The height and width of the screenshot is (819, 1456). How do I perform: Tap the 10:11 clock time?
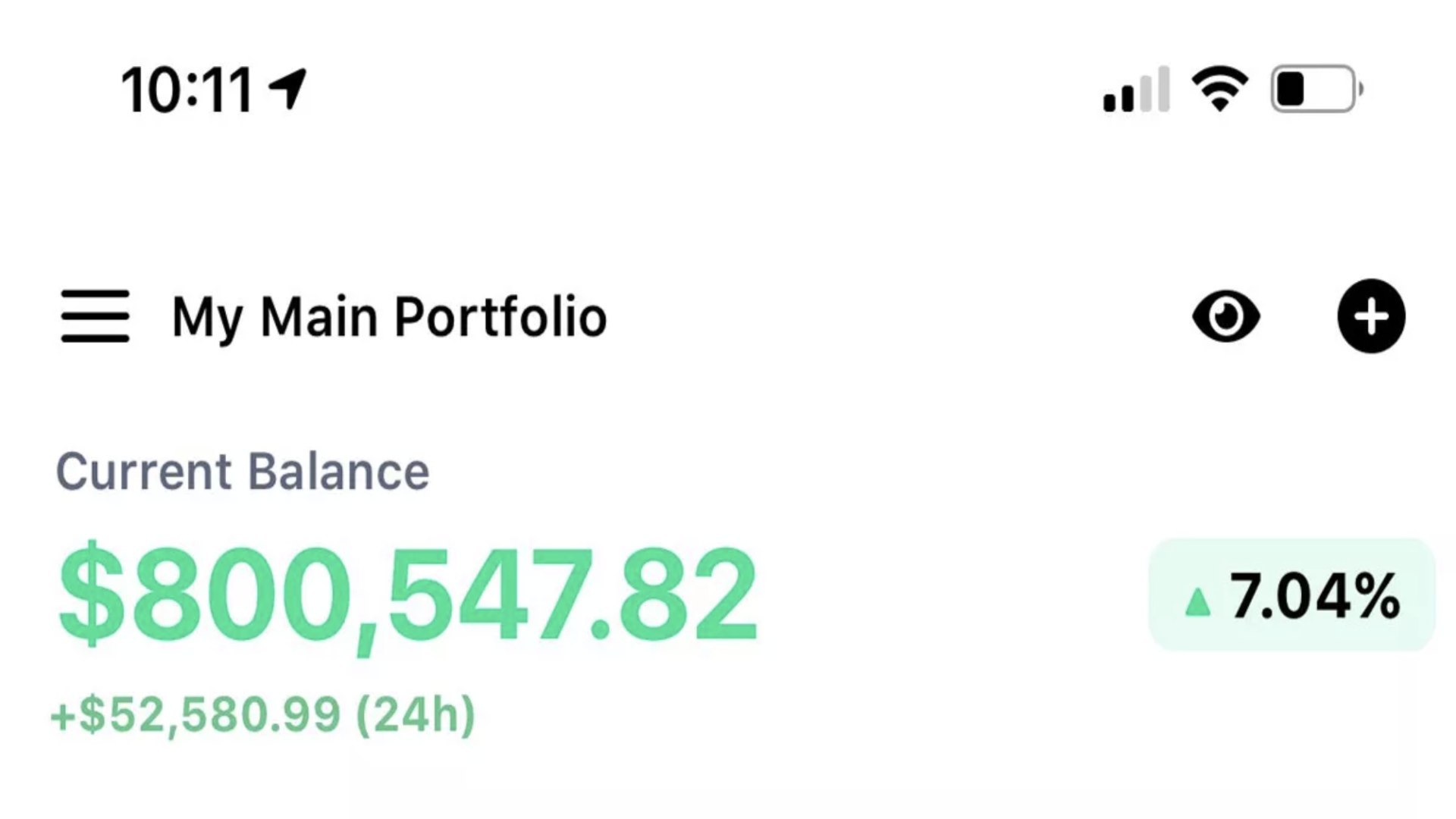tap(187, 90)
